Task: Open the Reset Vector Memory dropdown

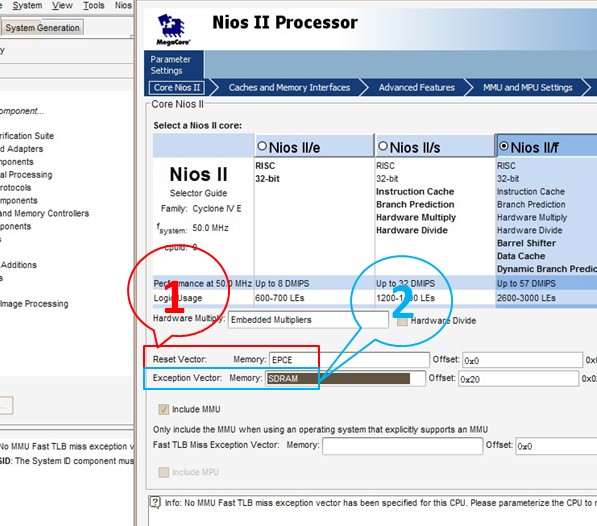Action: [x=349, y=360]
